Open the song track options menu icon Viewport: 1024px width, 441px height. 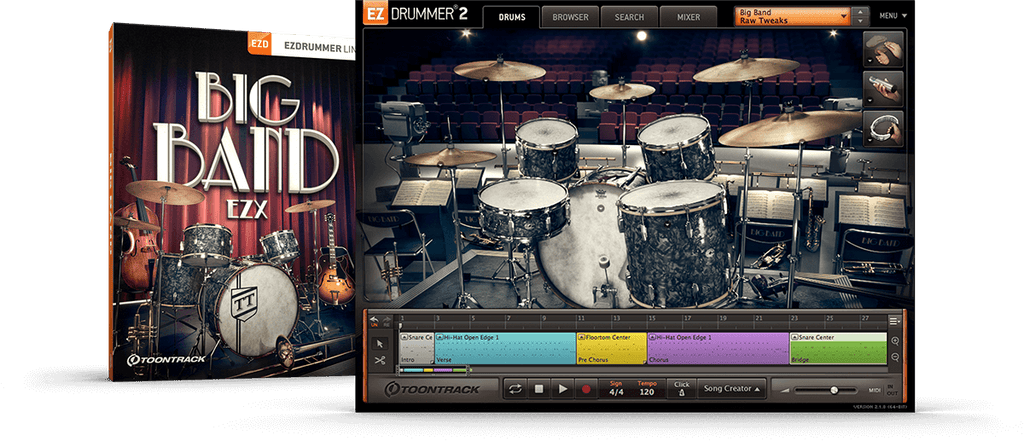click(x=894, y=321)
